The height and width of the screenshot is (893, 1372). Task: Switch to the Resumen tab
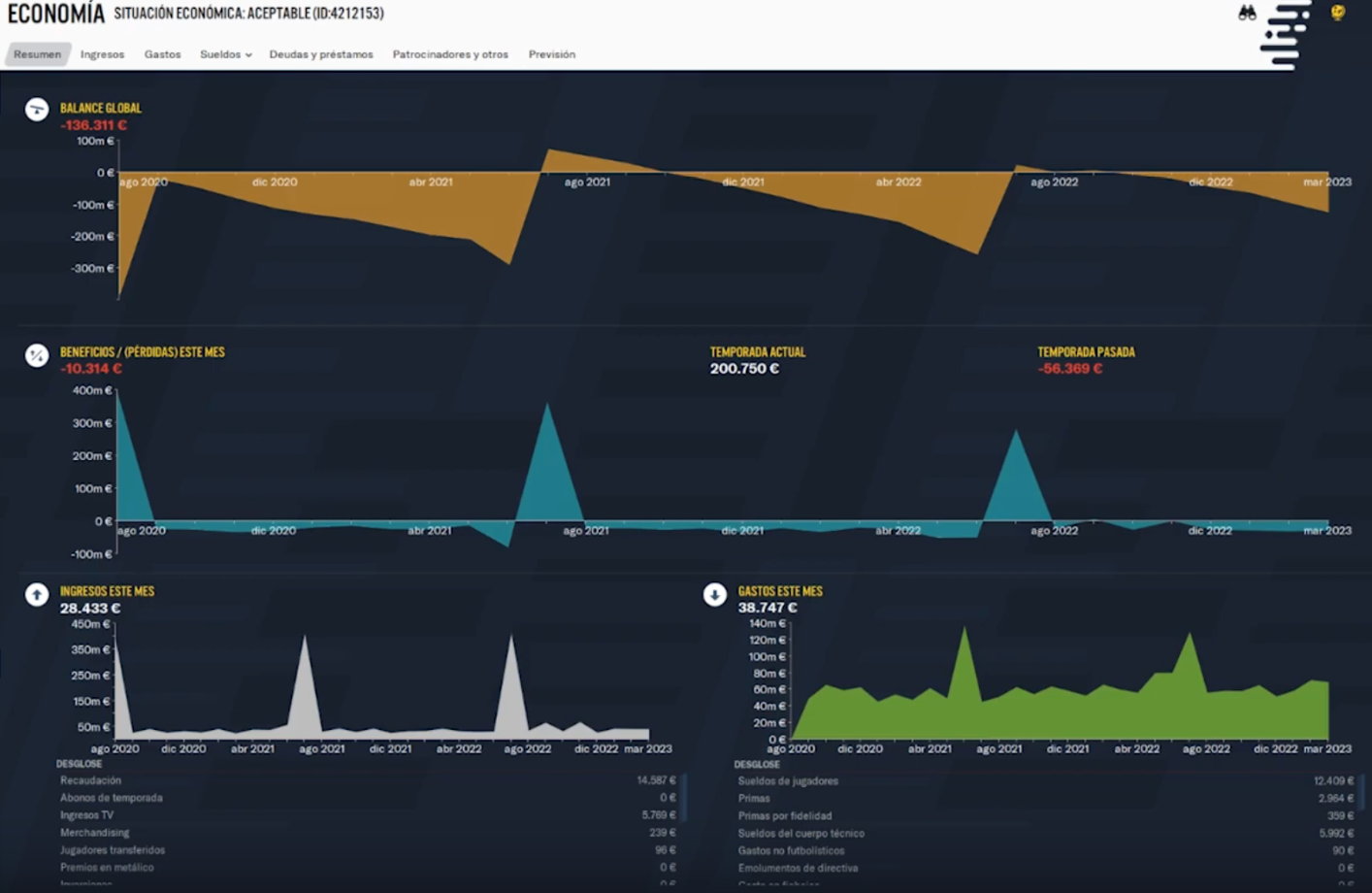pyautogui.click(x=38, y=54)
